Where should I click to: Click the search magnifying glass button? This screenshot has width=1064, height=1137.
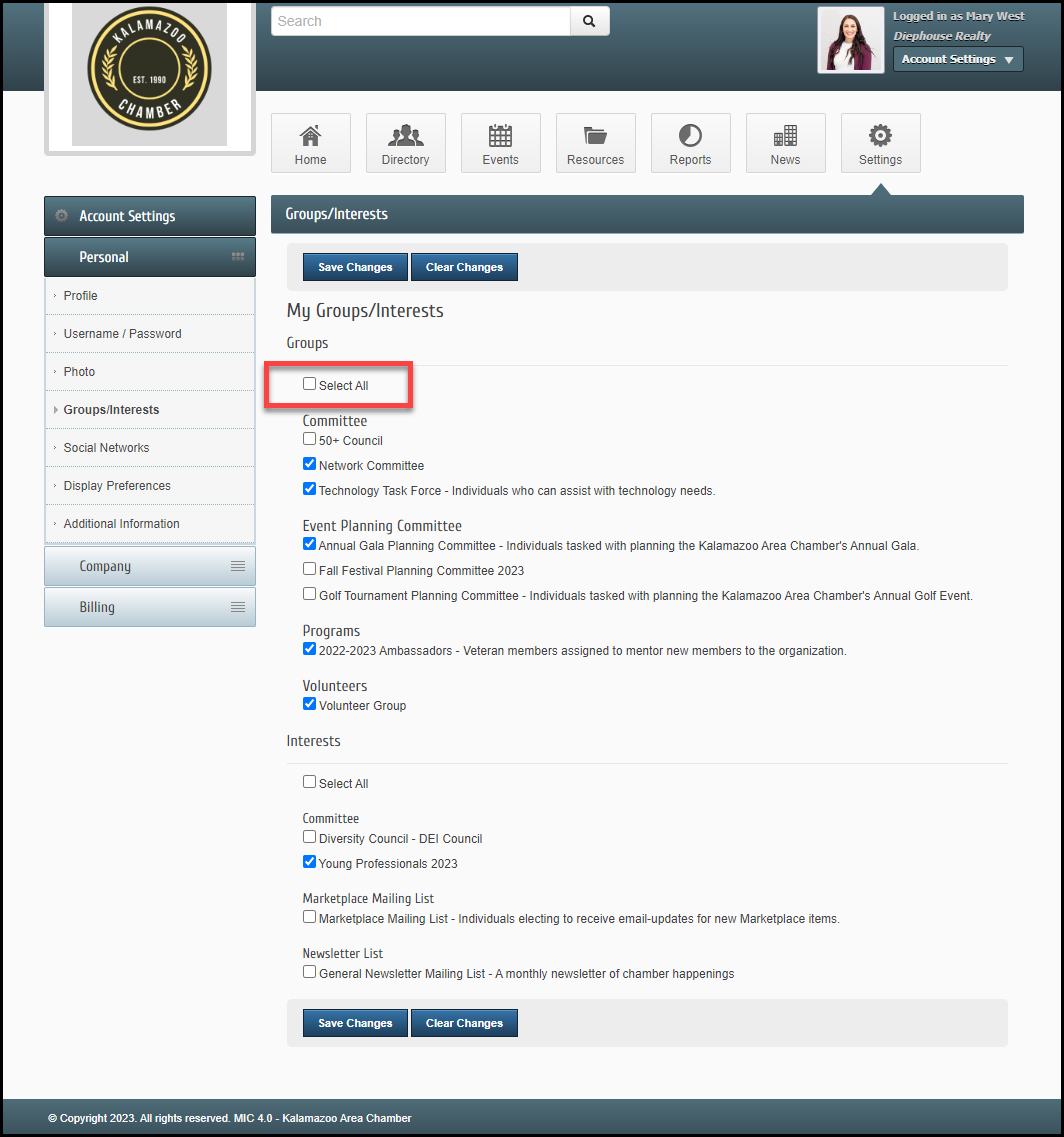point(589,21)
